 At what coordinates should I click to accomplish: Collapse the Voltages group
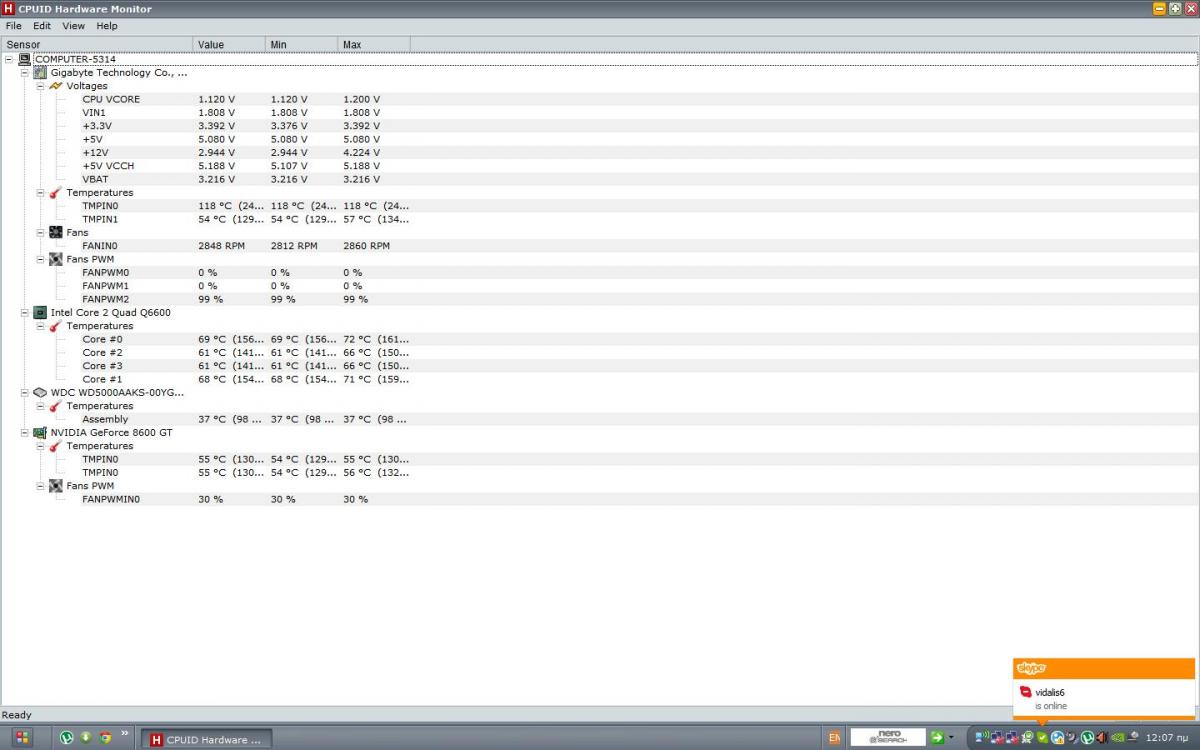click(x=41, y=86)
